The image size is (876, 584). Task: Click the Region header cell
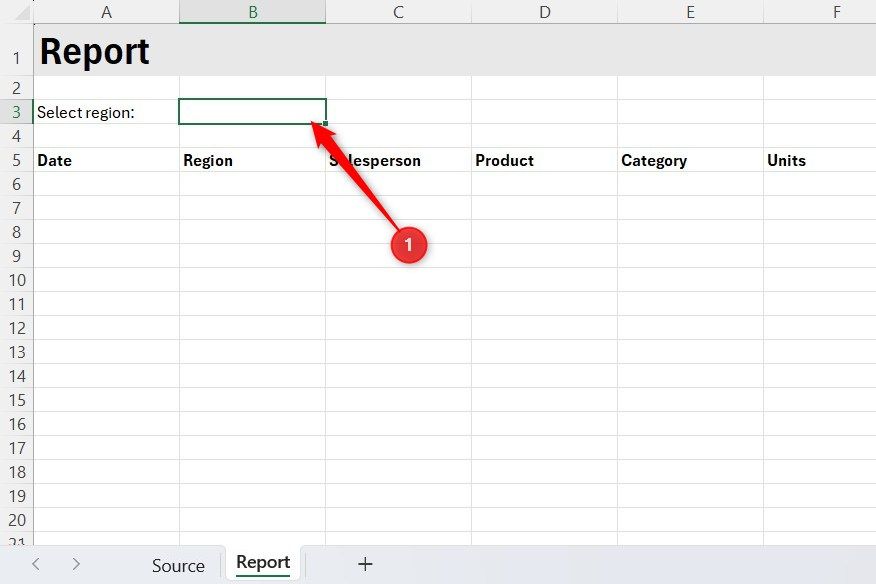[x=253, y=160]
